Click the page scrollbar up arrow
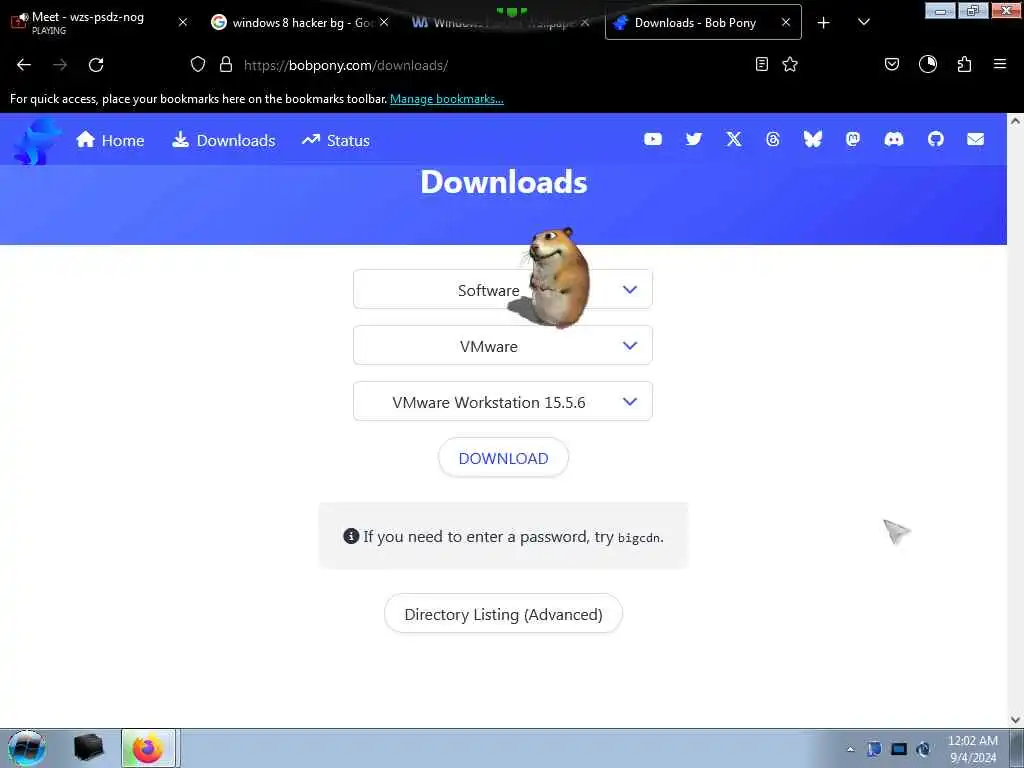This screenshot has height=768, width=1024. (x=1015, y=121)
